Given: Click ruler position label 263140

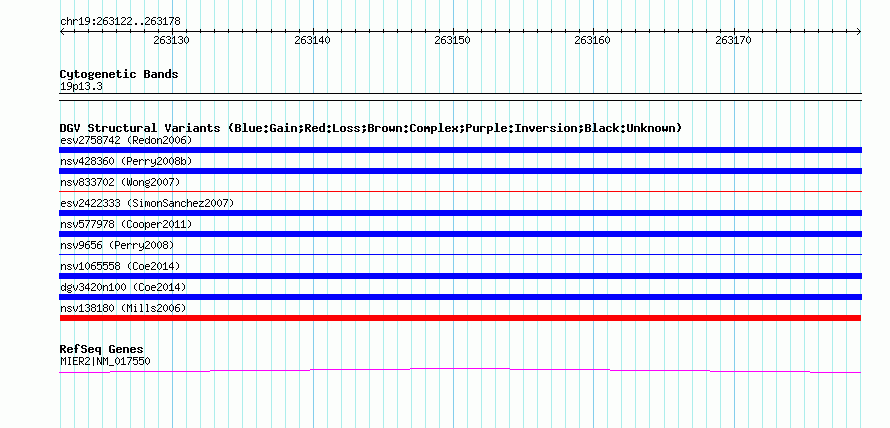Looking at the screenshot, I should click(312, 40).
